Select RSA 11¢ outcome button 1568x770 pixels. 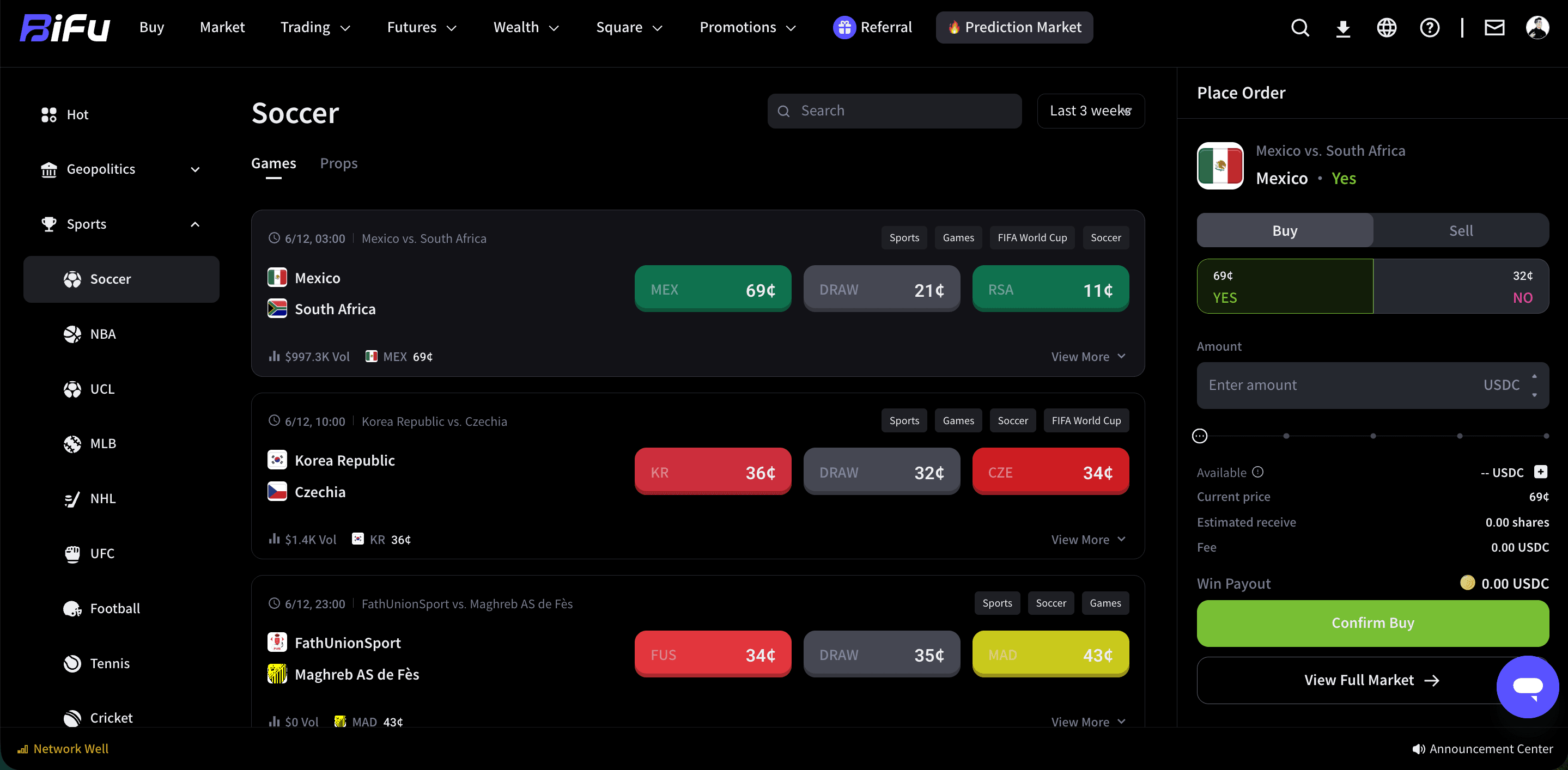tap(1050, 289)
